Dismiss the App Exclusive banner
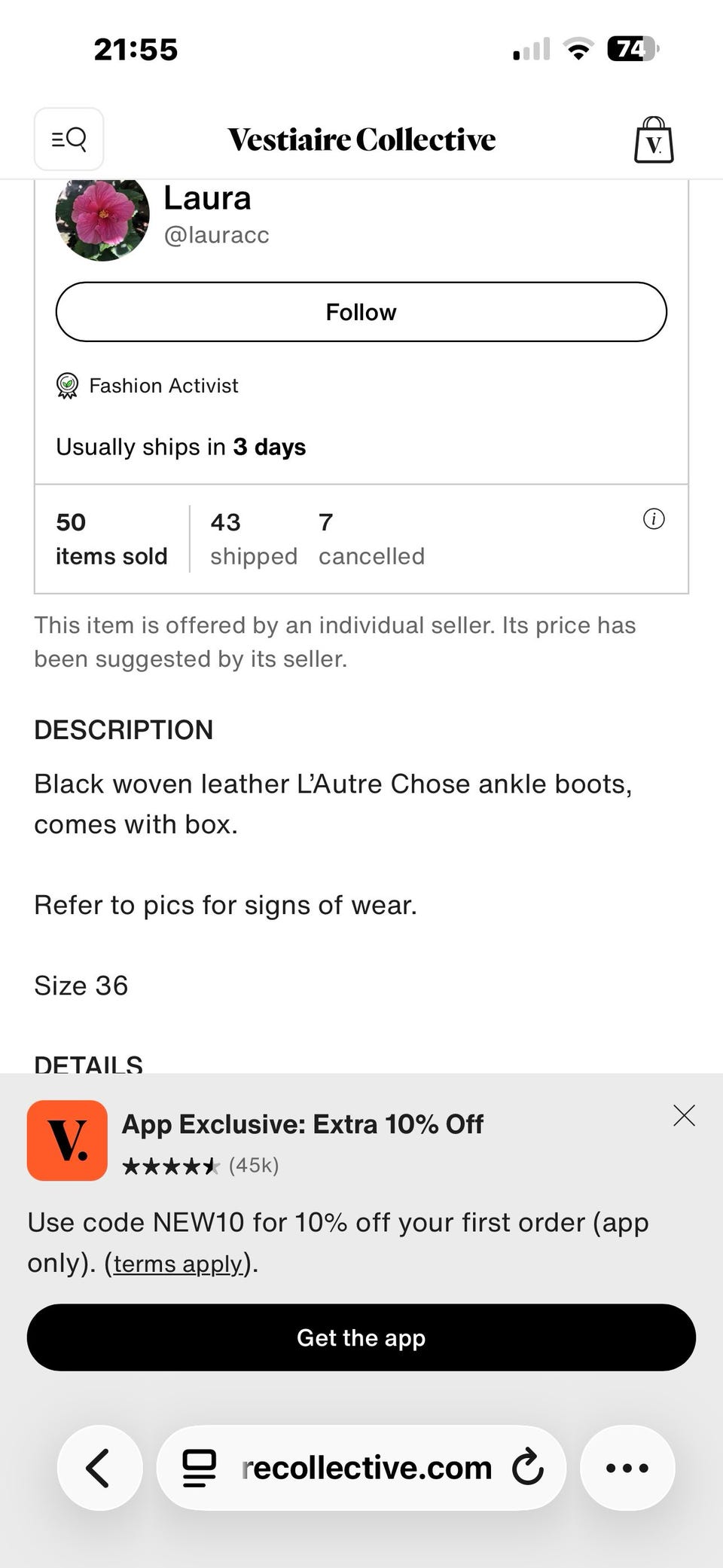Image resolution: width=723 pixels, height=1568 pixels. click(684, 1115)
